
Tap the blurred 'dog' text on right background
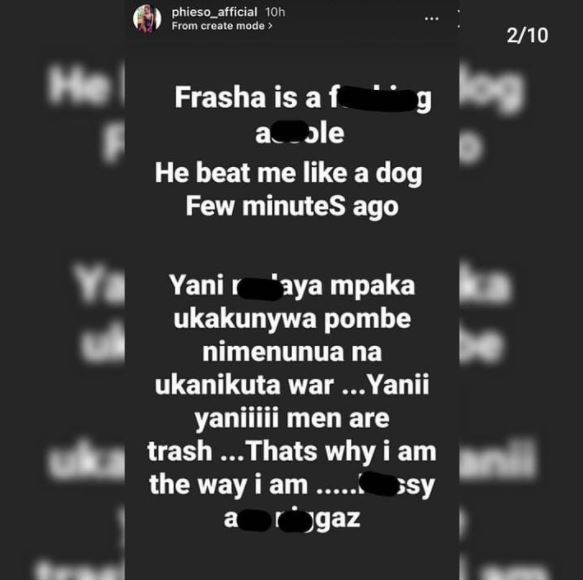(x=492, y=91)
